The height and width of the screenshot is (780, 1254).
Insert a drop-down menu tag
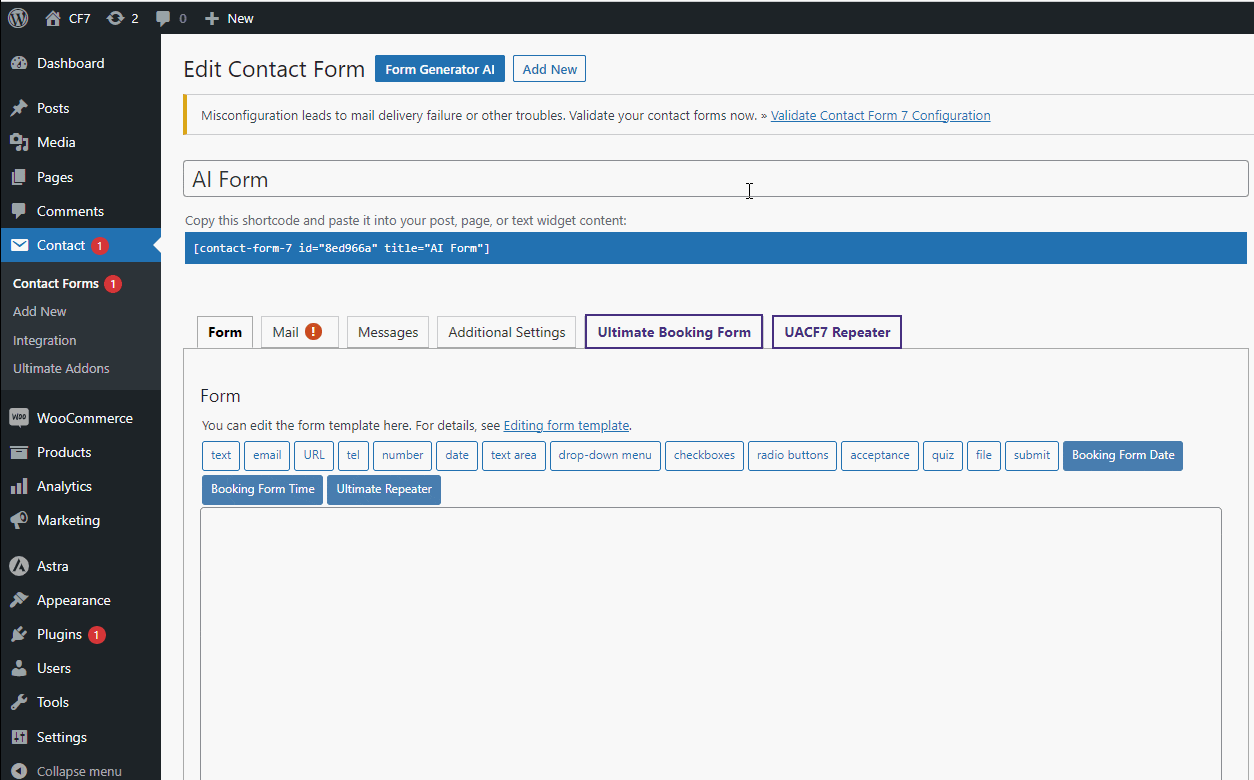605,455
